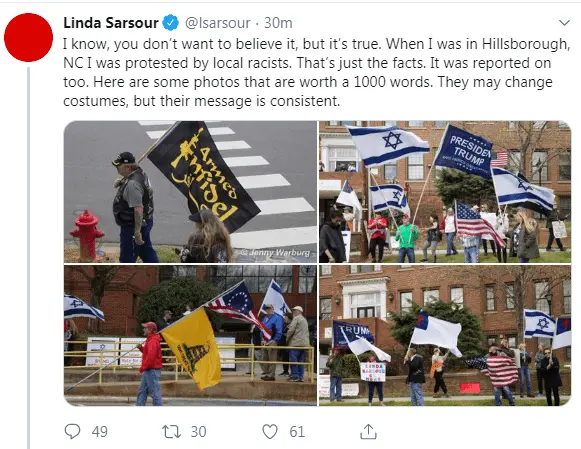The height and width of the screenshot is (449, 581).
Task: Open the share upload icon
Action: point(368,432)
